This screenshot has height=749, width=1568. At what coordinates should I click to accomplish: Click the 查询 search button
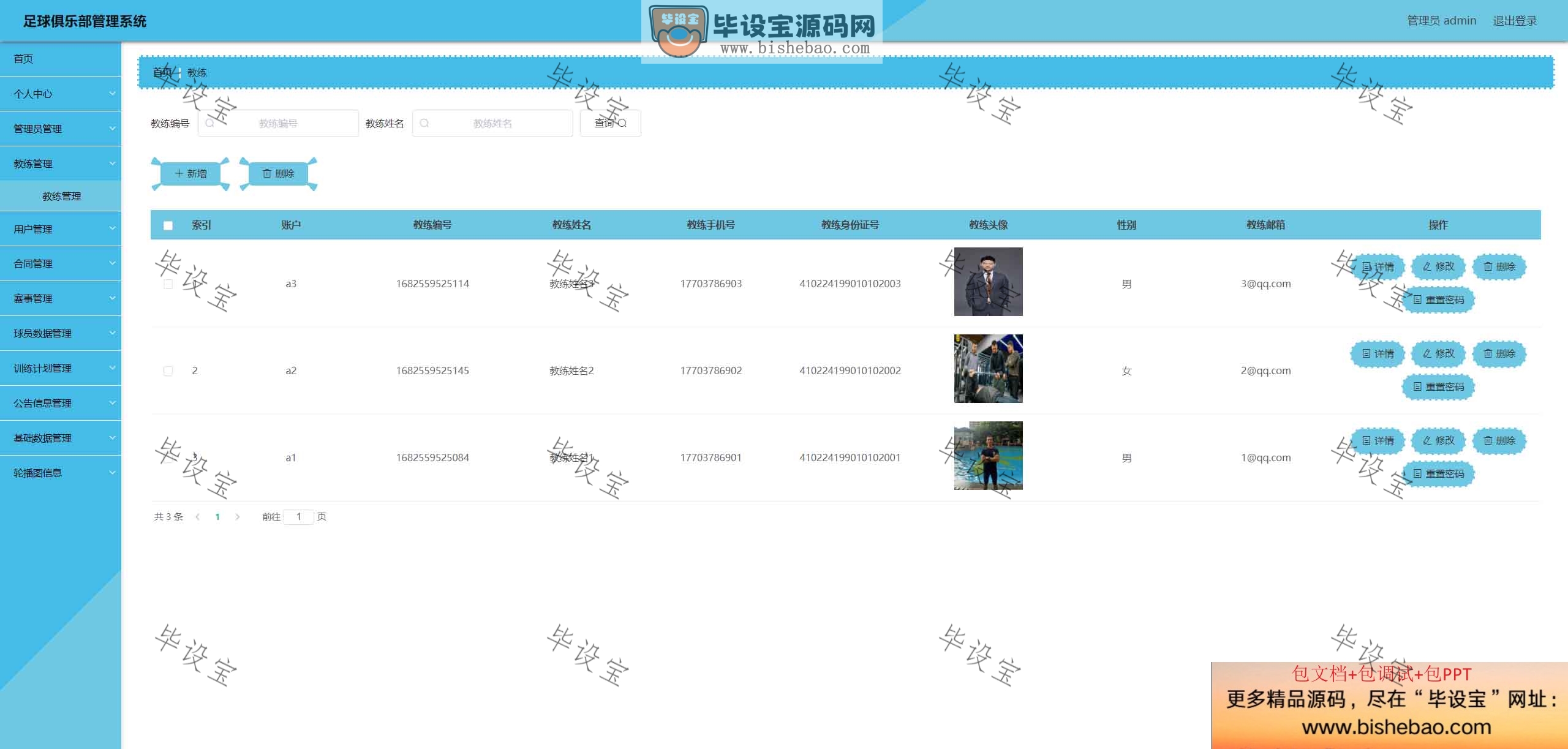[x=610, y=123]
